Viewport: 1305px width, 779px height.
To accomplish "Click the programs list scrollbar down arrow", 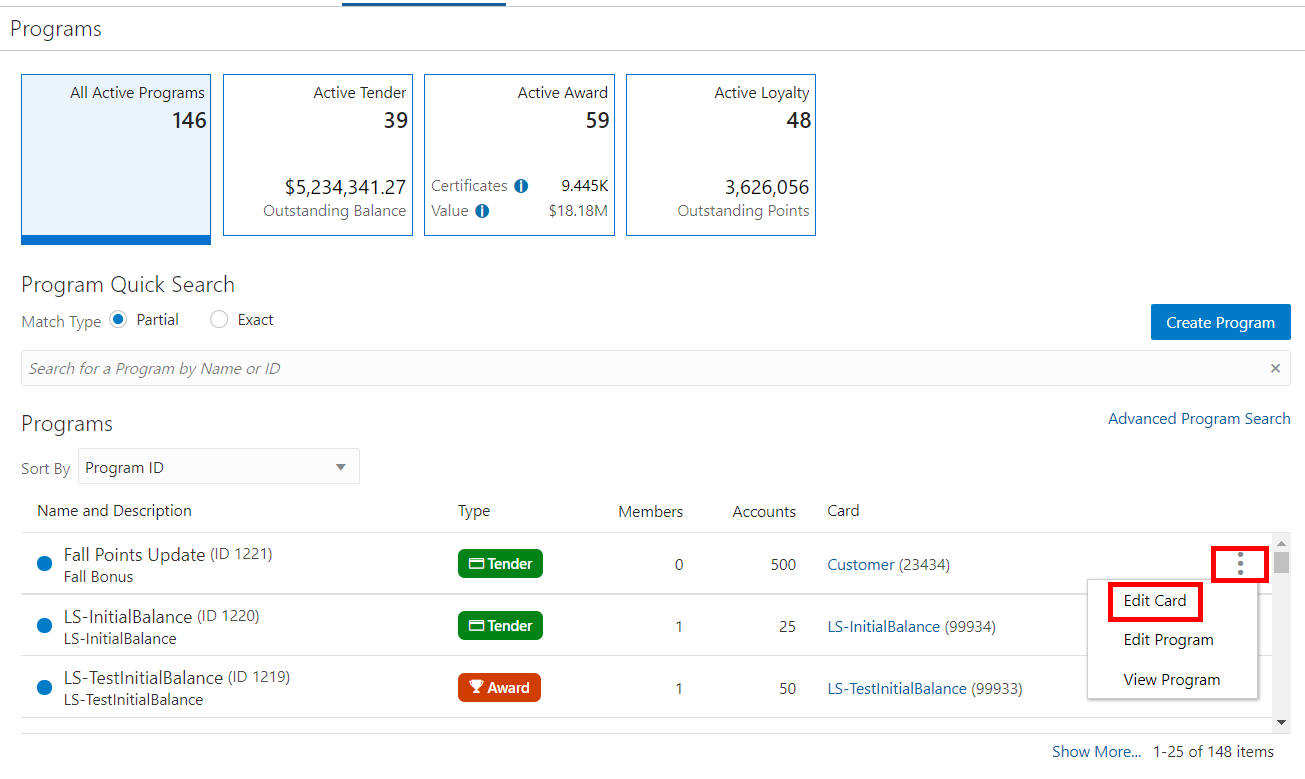I will [x=1281, y=721].
